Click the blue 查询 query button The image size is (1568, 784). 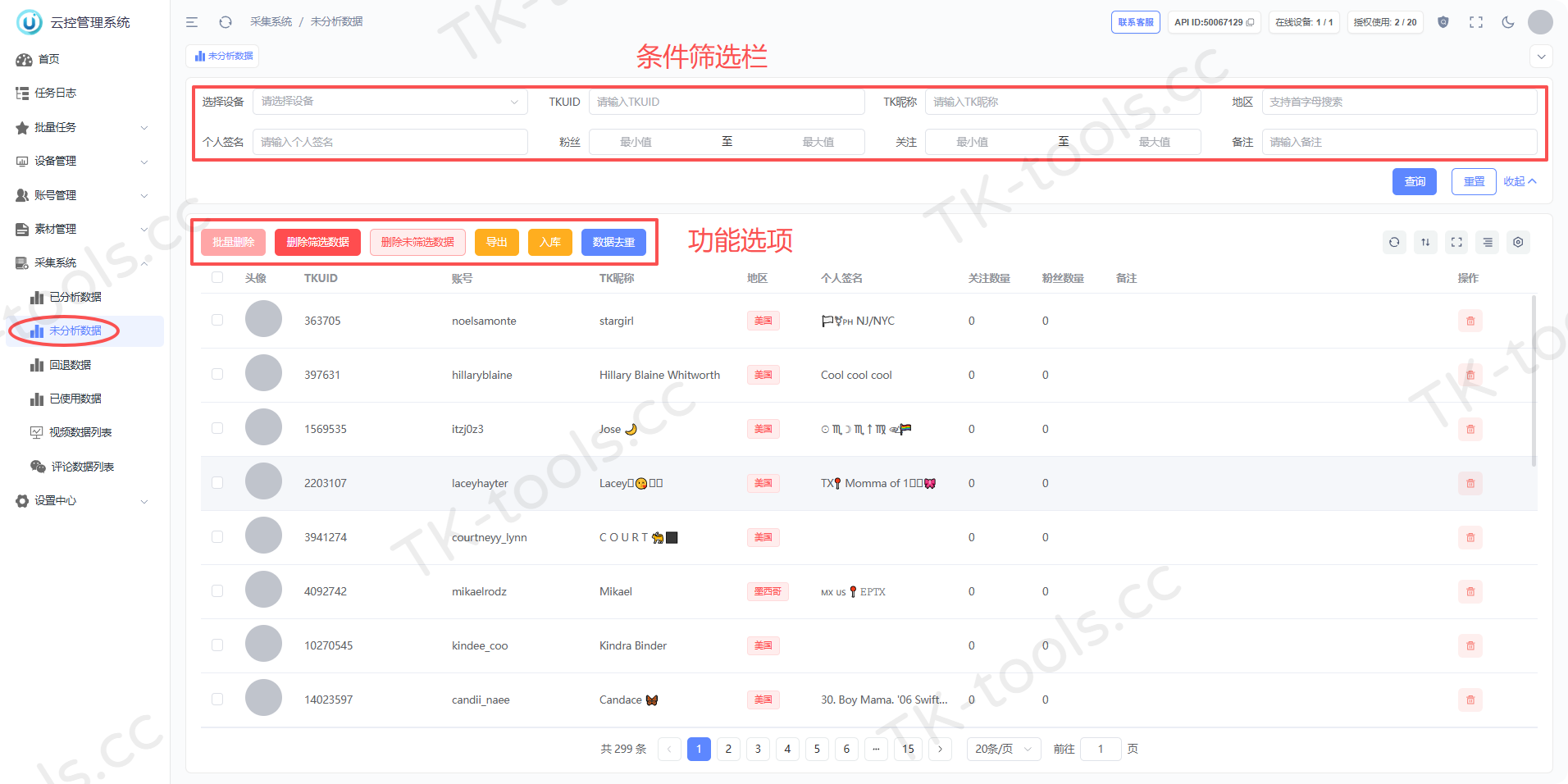tap(1415, 181)
